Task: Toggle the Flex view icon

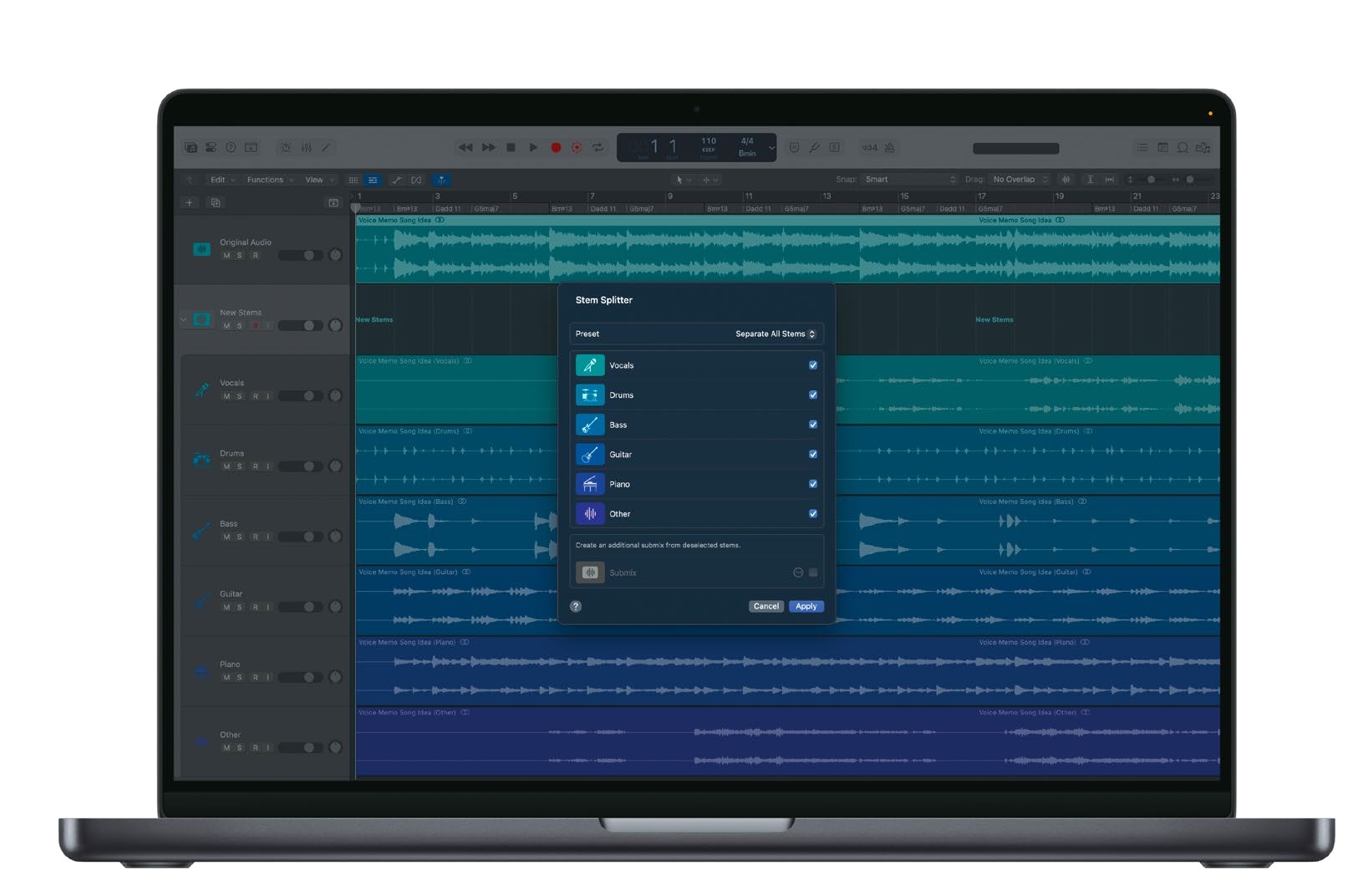Action: 416,180
